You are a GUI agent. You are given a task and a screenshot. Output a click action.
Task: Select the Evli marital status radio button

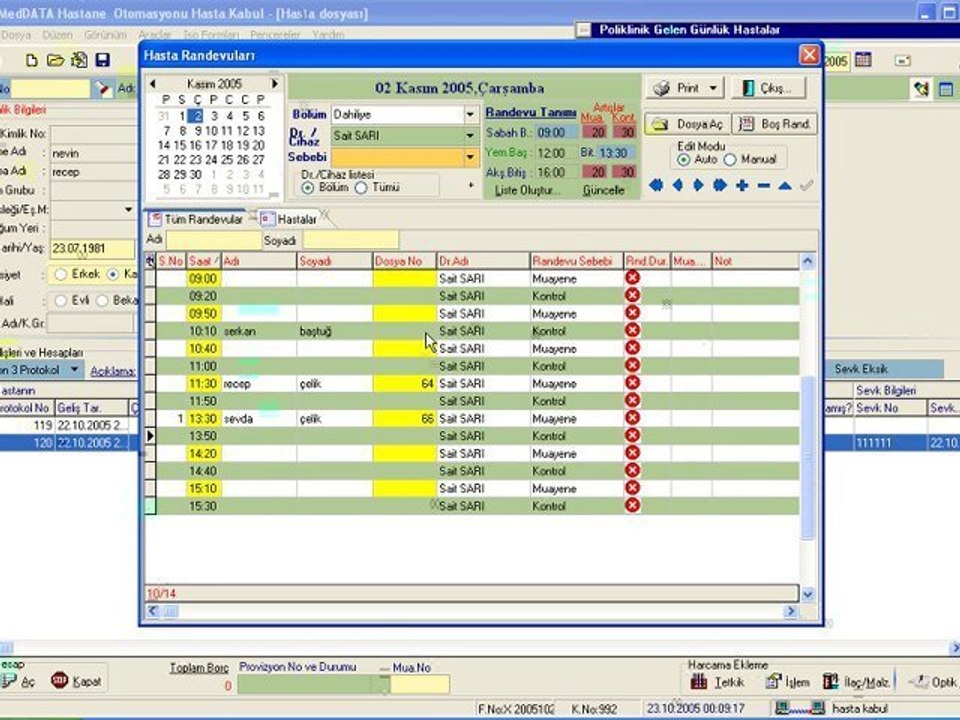60,301
